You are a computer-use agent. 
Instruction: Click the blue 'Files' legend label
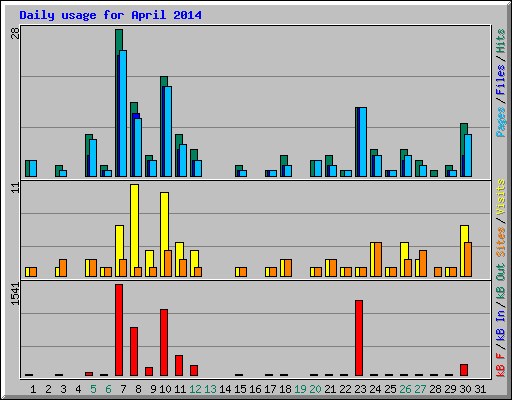(500, 80)
